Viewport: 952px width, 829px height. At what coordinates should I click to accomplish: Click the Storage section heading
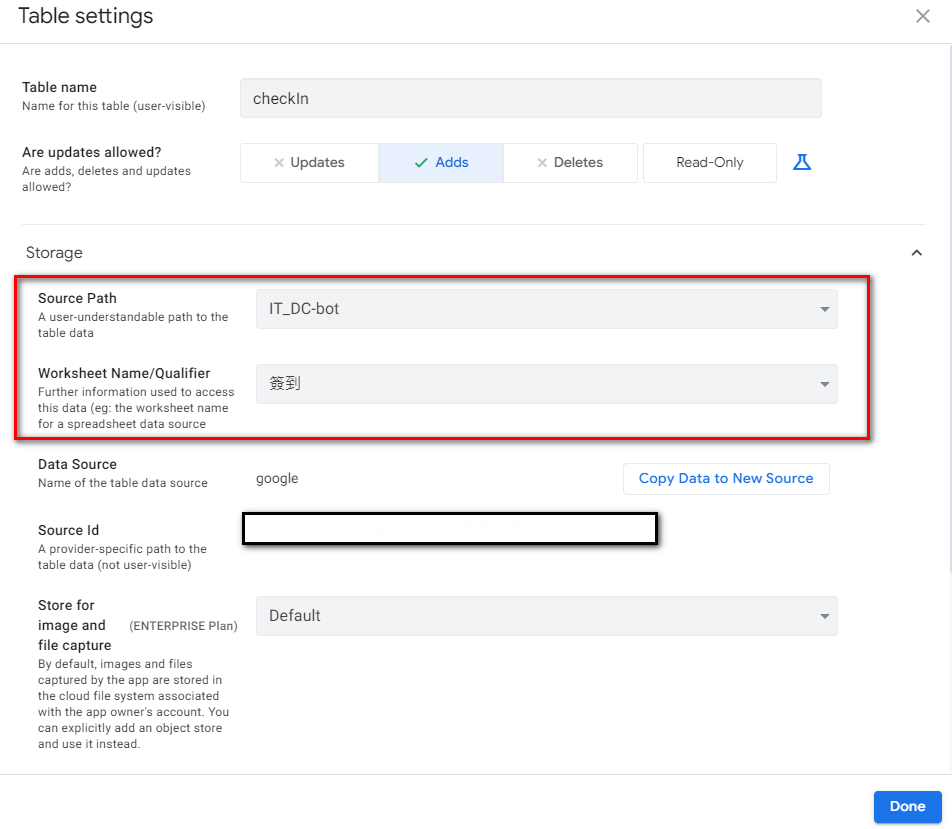(54, 253)
